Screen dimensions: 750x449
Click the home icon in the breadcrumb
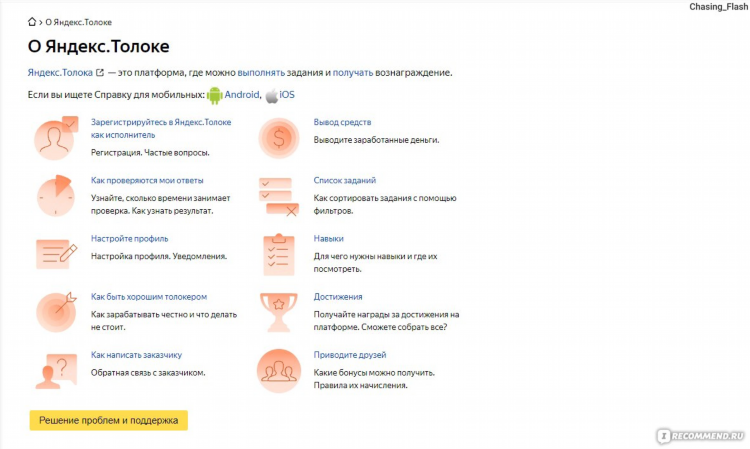click(32, 22)
